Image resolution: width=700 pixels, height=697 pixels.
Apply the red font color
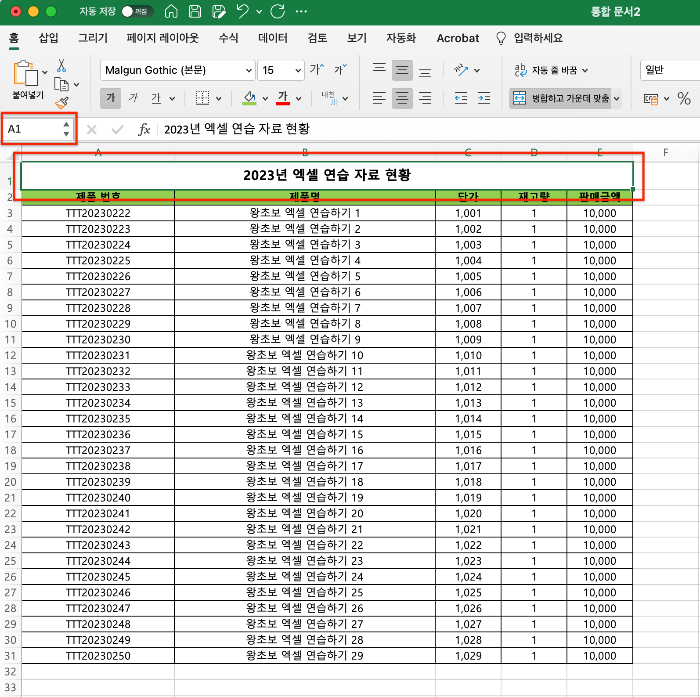(283, 98)
